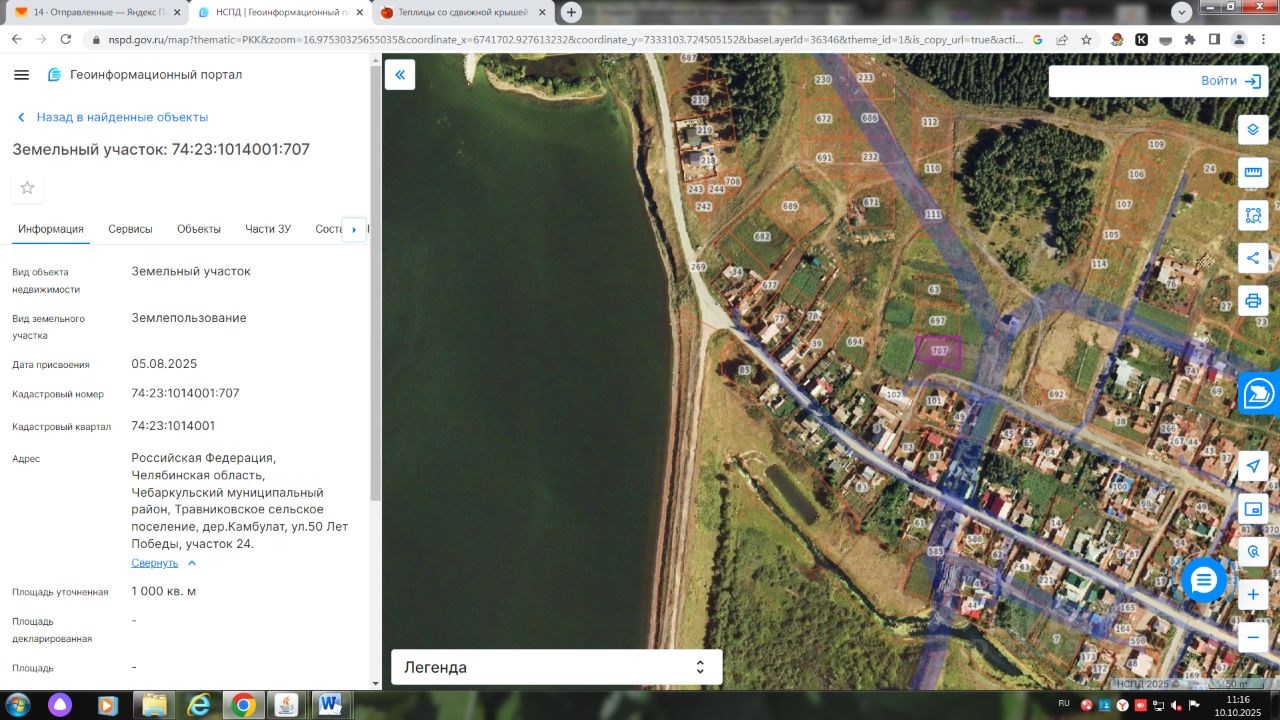Open Chrome extensions puzzle icon
Screen dimensions: 1280x720
(x=1189, y=39)
